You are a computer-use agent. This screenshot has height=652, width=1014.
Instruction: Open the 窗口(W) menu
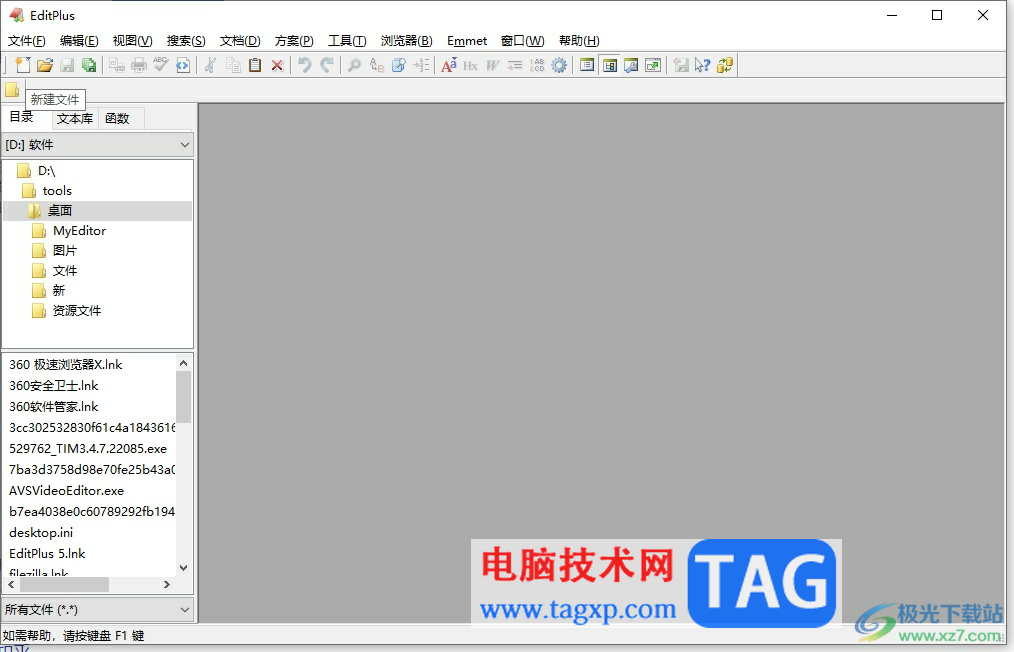523,41
